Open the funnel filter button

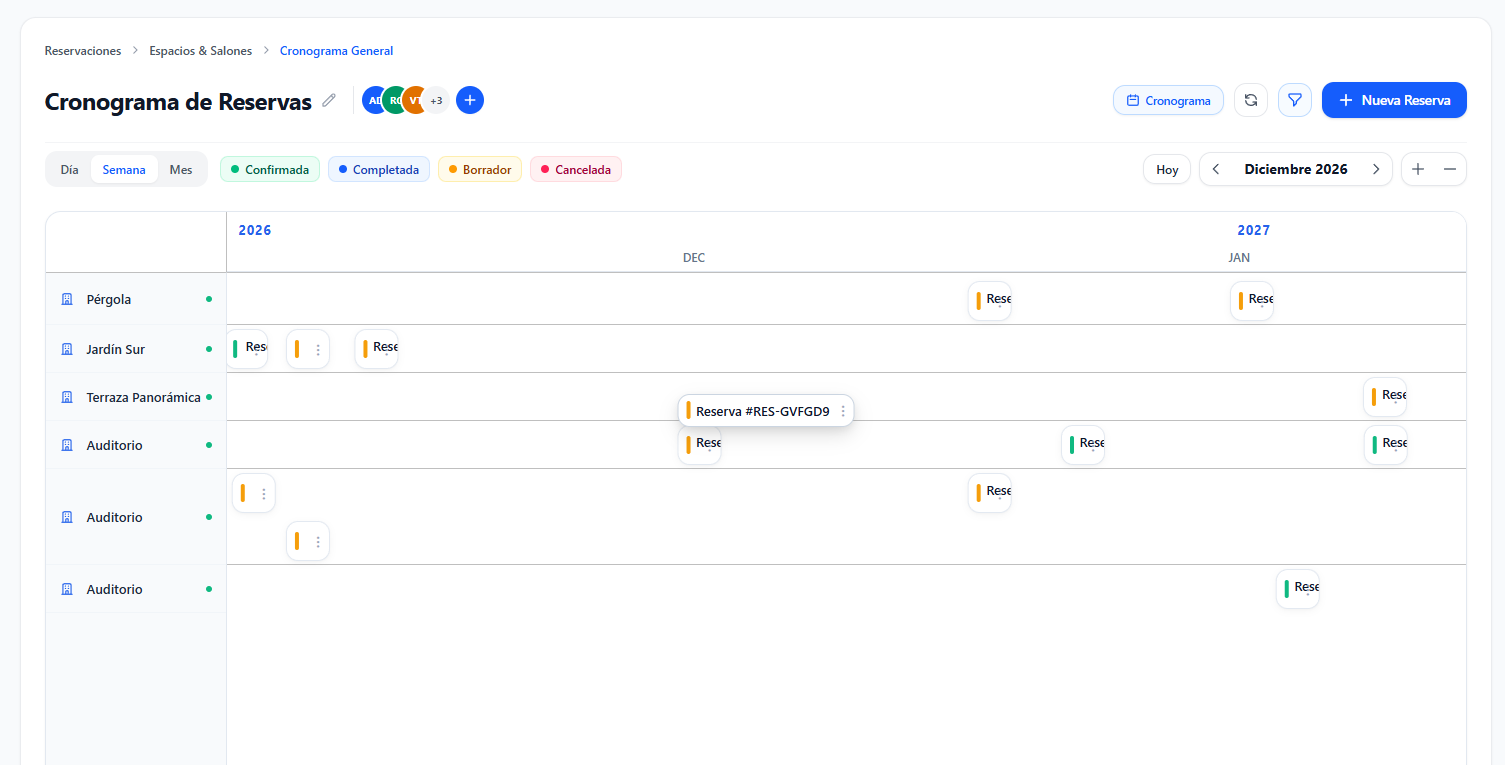click(x=1295, y=100)
